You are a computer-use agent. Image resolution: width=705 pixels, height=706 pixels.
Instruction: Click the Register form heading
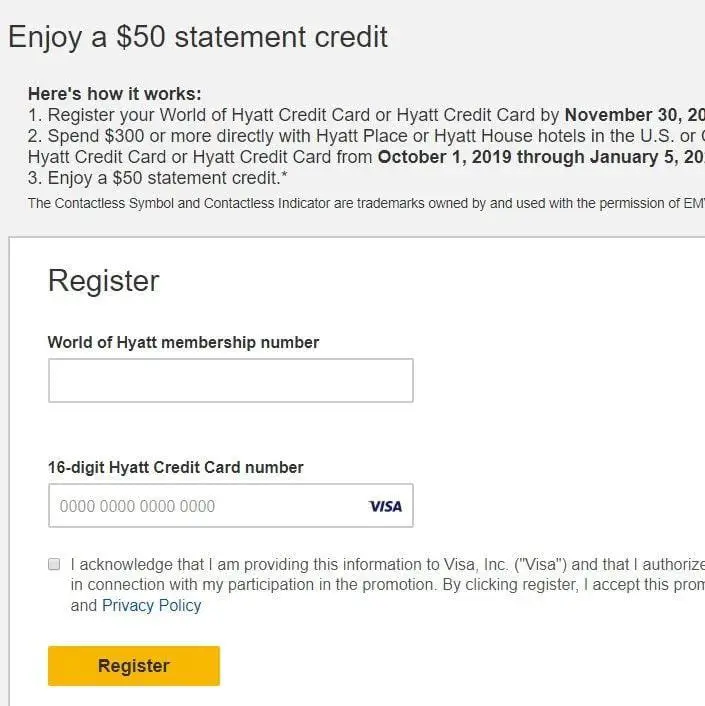coord(103,281)
